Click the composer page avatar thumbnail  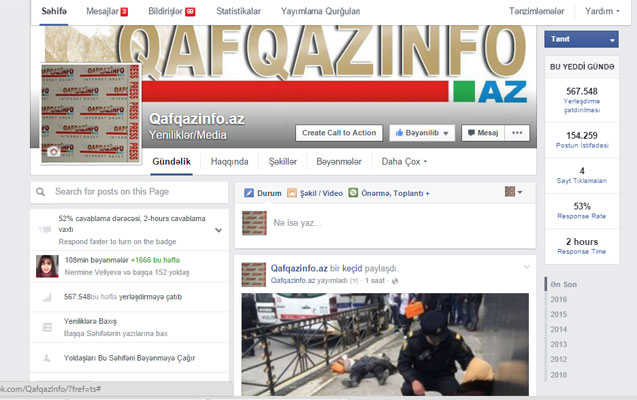click(x=254, y=223)
